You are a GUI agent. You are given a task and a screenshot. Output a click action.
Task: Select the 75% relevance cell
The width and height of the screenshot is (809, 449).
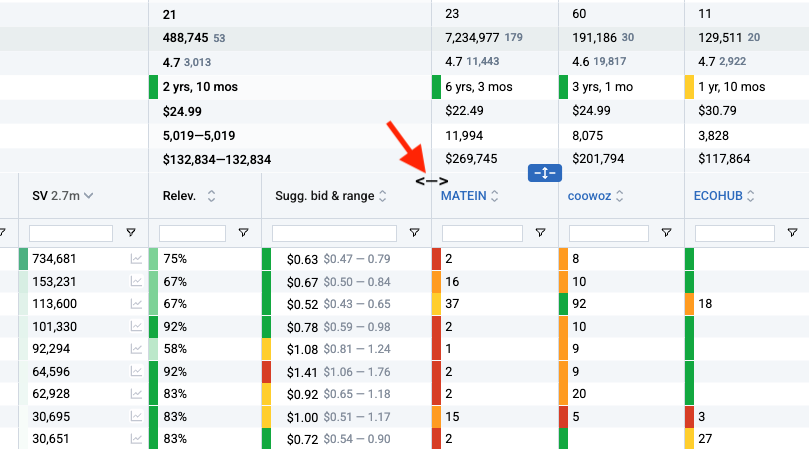click(x=175, y=259)
